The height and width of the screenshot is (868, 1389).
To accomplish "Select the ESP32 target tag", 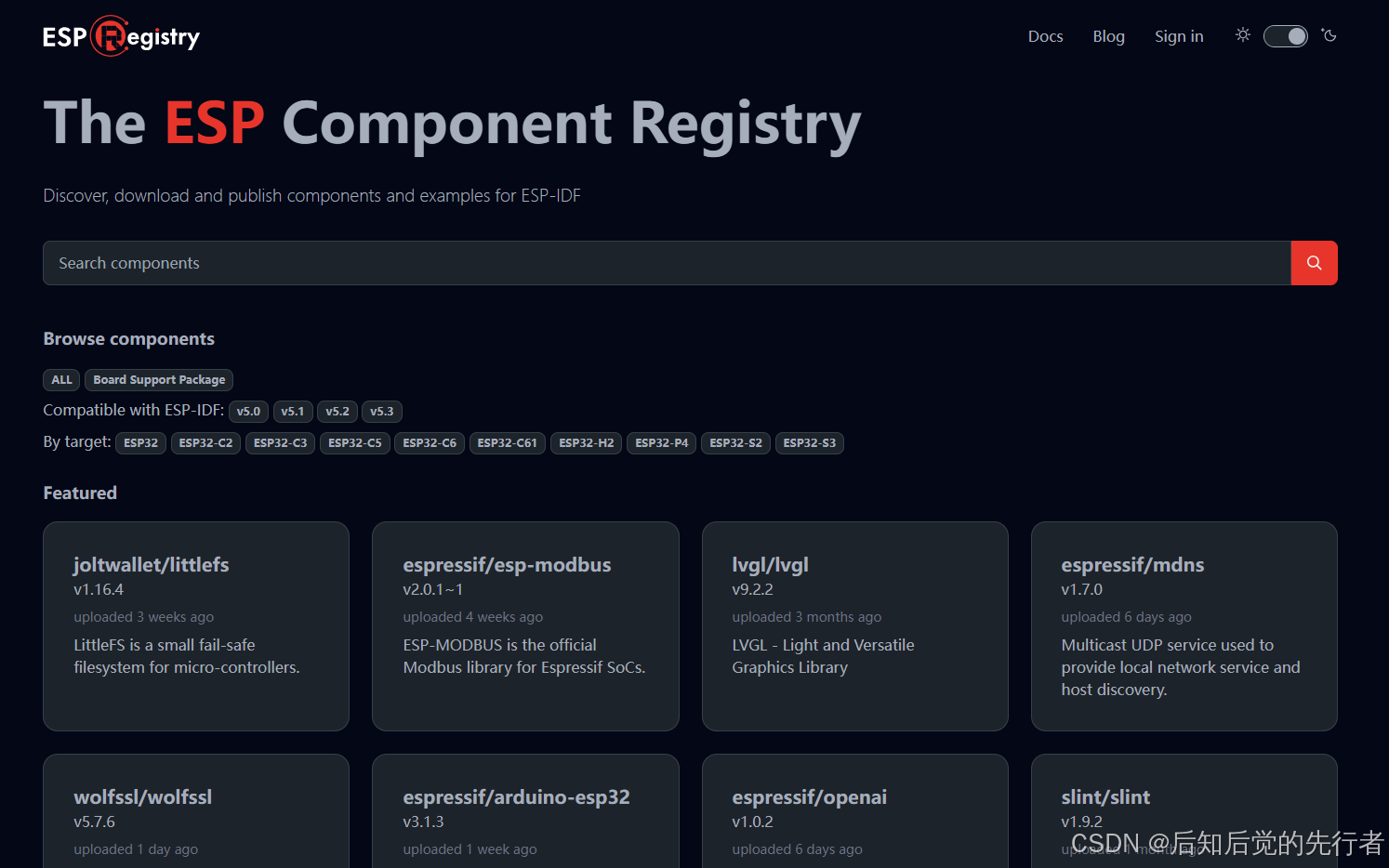I will pyautogui.click(x=141, y=443).
